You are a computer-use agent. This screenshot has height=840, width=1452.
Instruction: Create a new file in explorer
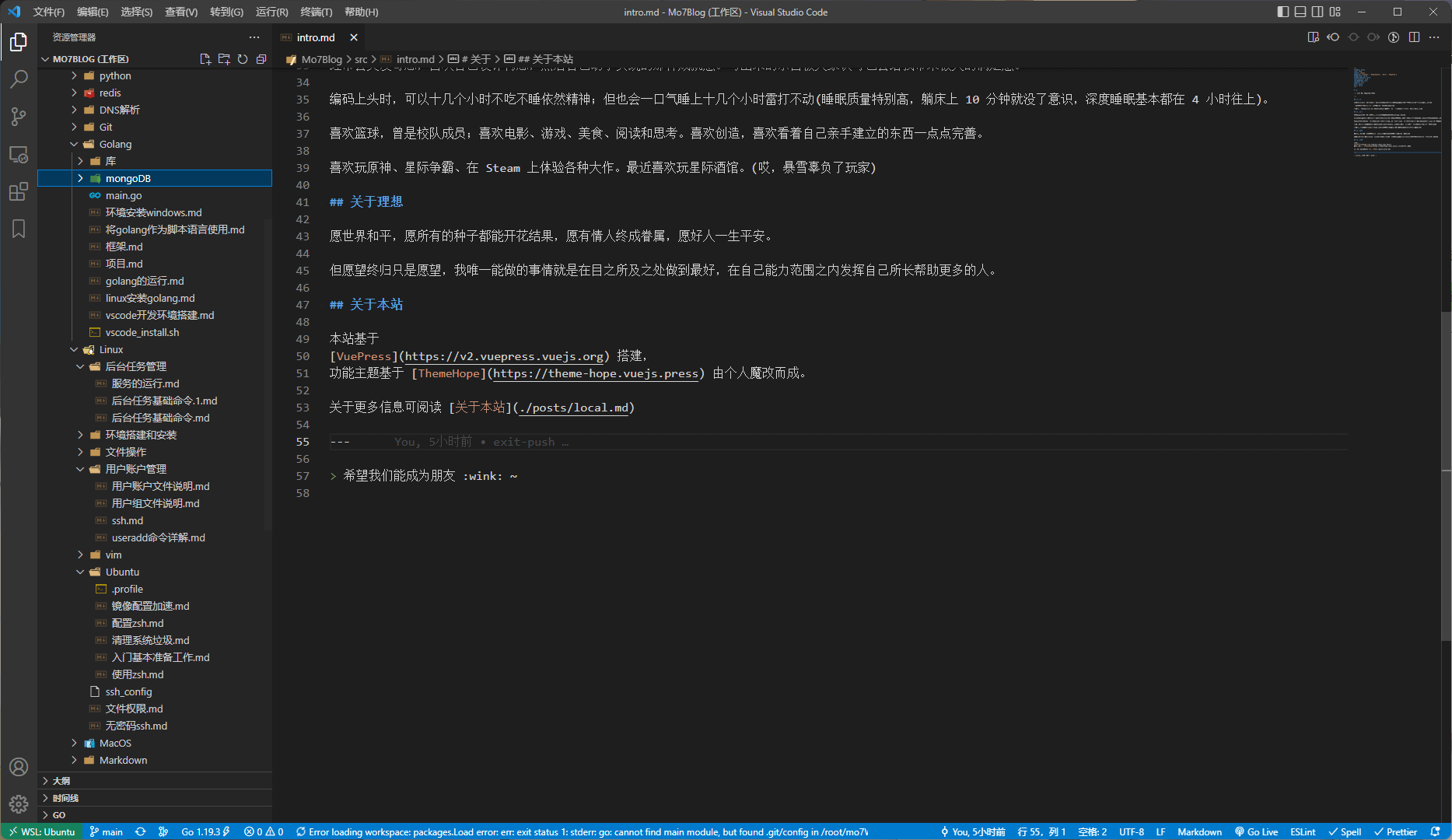[205, 59]
